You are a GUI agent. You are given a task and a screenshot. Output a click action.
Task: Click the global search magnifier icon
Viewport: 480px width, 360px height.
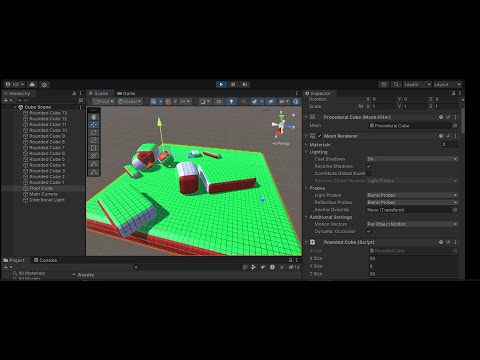pyautogui.click(x=396, y=85)
